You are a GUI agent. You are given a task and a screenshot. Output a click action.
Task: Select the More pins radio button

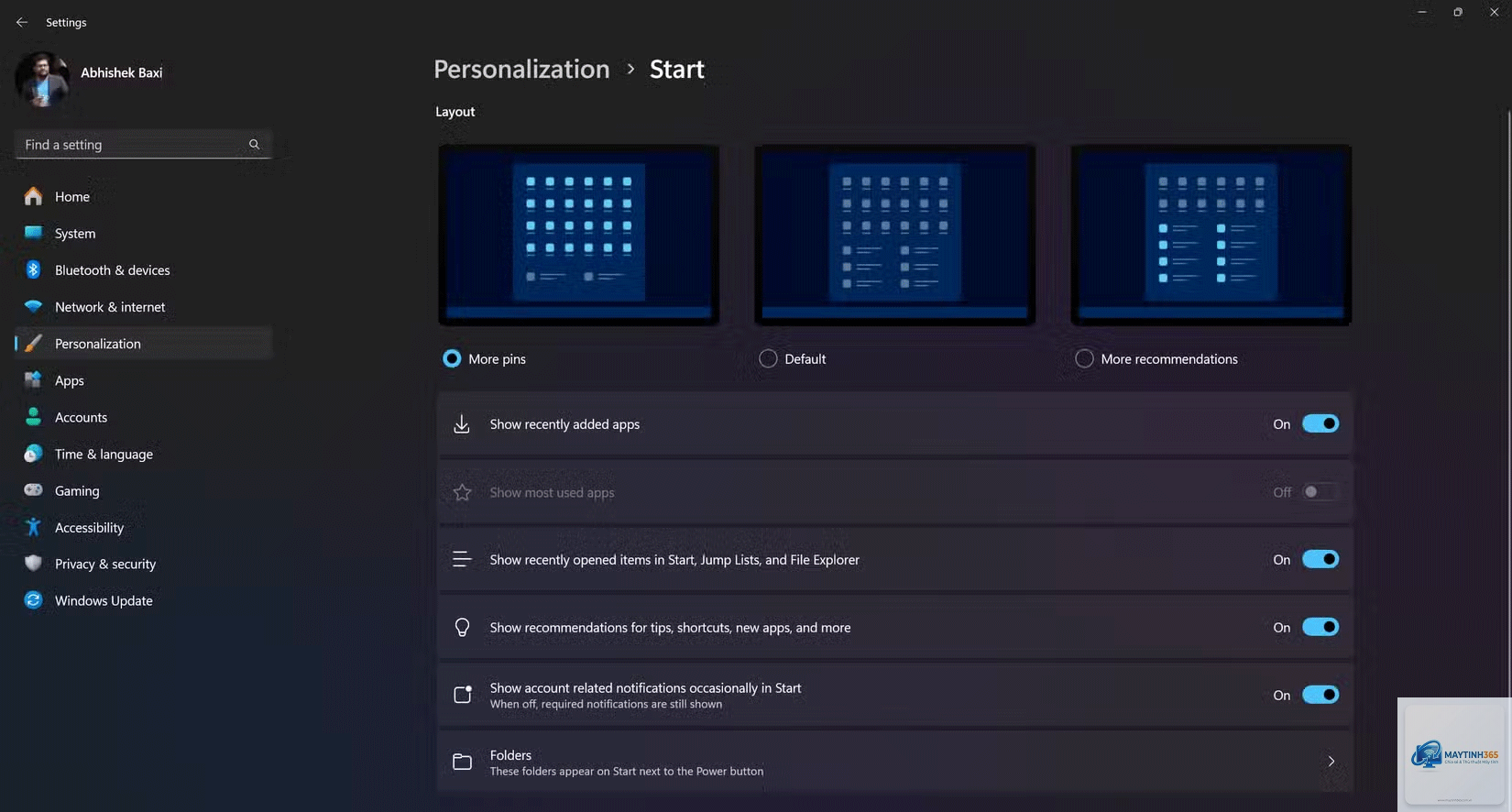click(x=452, y=358)
